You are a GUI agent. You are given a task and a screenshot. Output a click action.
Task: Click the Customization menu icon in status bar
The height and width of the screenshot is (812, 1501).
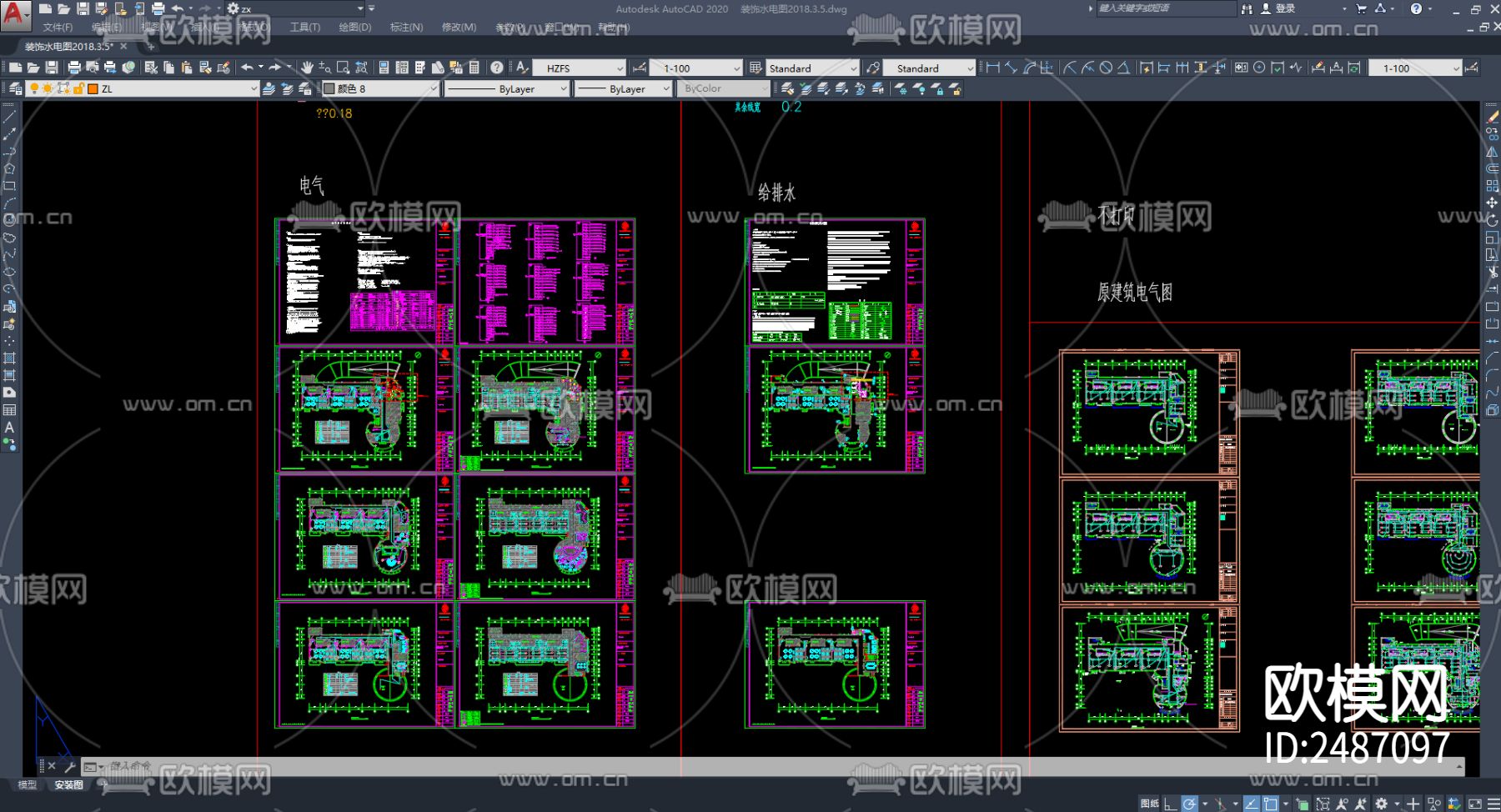1493,804
